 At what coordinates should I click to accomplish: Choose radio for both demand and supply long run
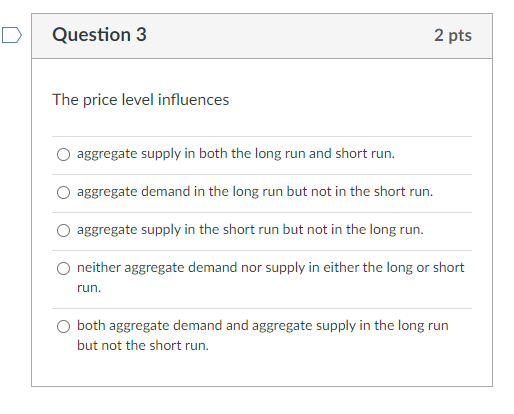pos(63,326)
